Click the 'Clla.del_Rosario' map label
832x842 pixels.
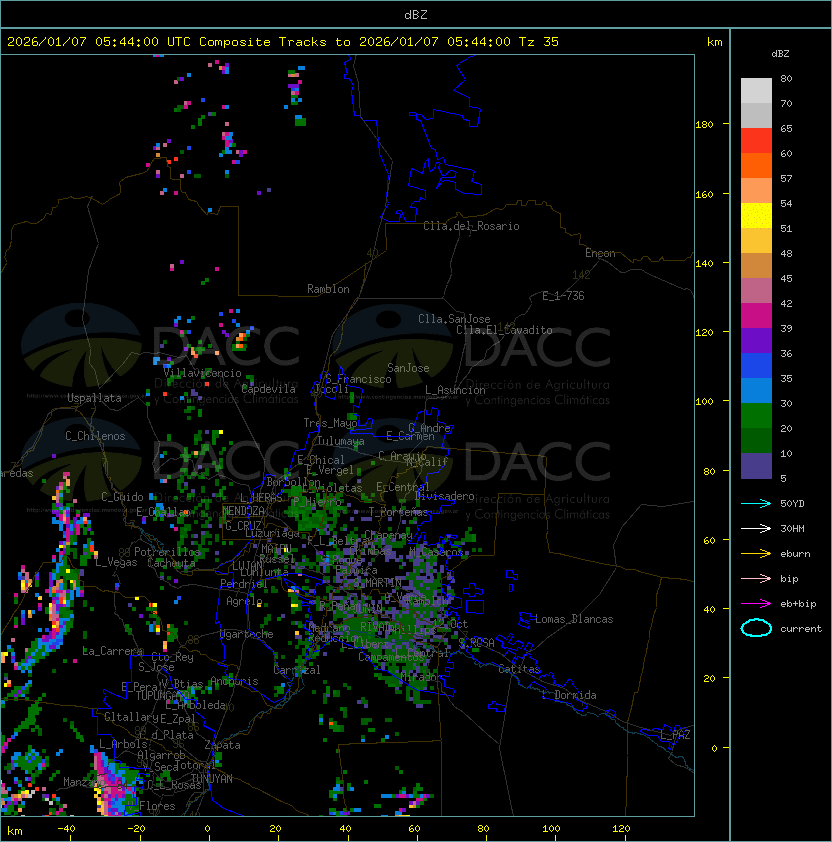(x=471, y=226)
